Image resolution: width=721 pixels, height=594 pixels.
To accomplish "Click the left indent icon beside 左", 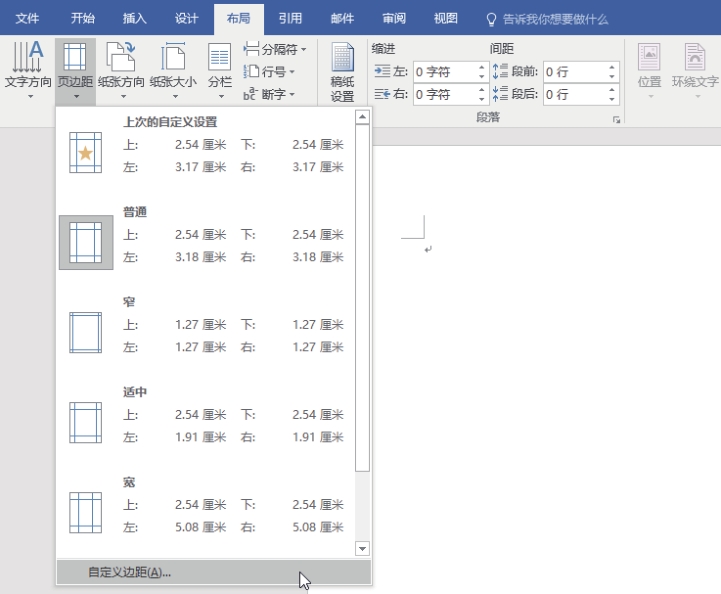I will coord(382,71).
